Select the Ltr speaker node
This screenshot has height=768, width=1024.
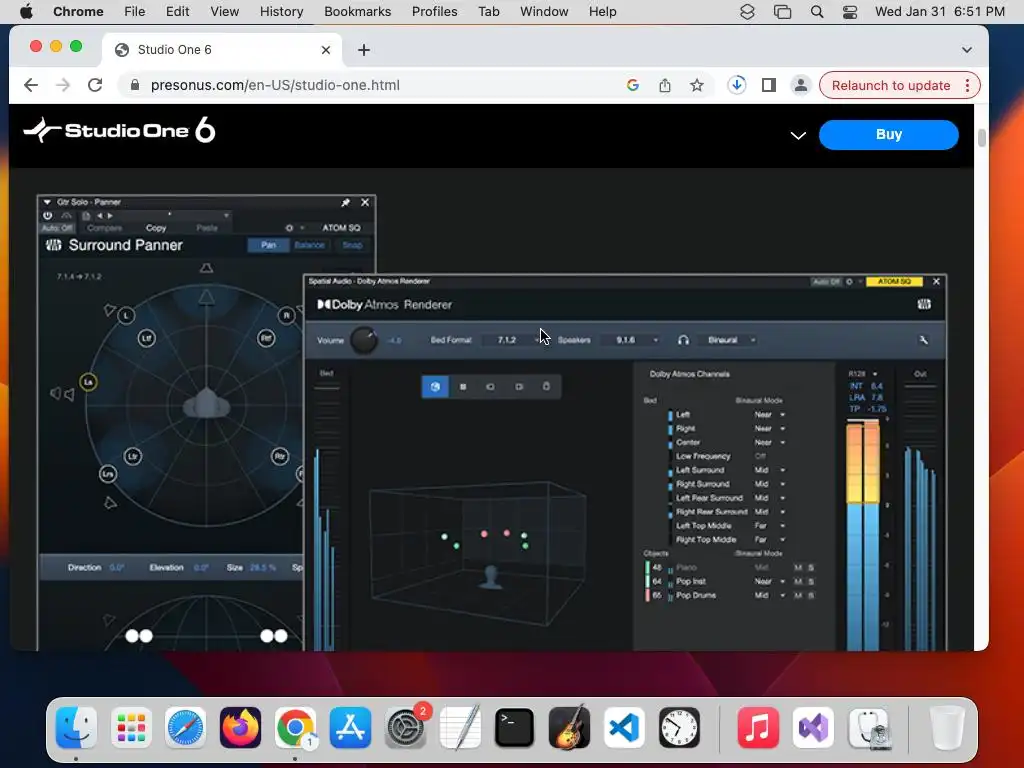coord(133,456)
